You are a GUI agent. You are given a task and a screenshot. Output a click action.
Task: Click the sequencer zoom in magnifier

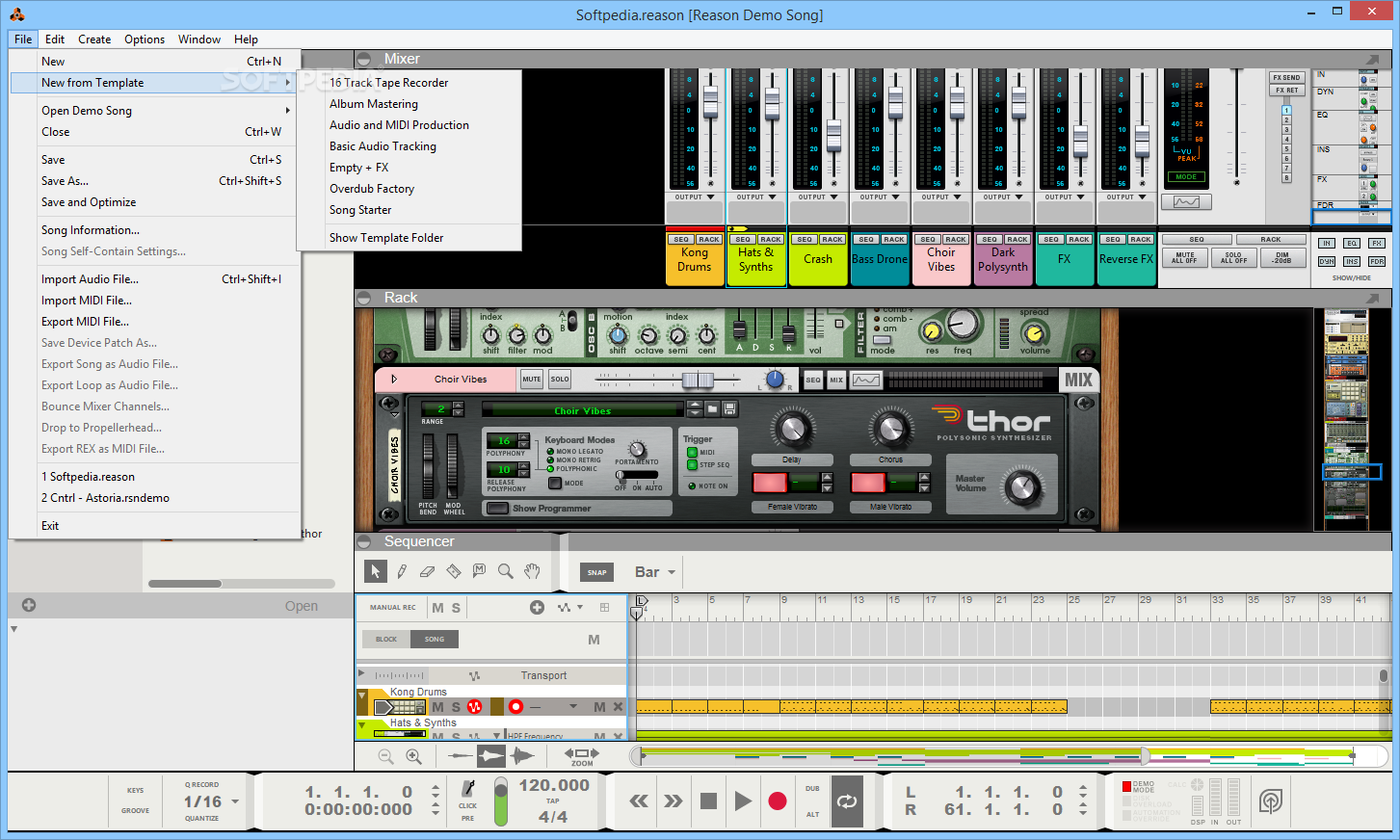[x=413, y=757]
